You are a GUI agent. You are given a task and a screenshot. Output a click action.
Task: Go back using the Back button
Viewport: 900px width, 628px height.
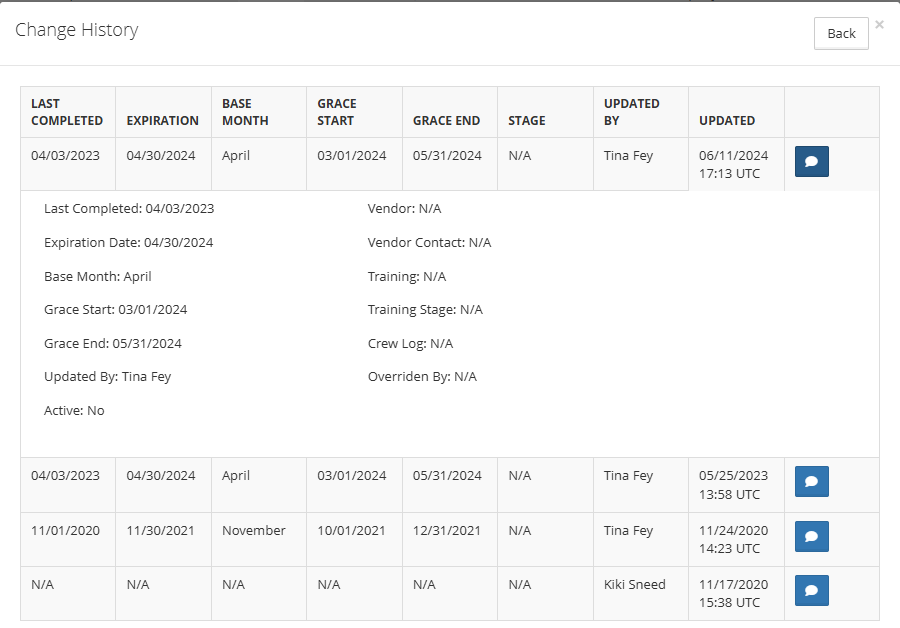pyautogui.click(x=841, y=33)
